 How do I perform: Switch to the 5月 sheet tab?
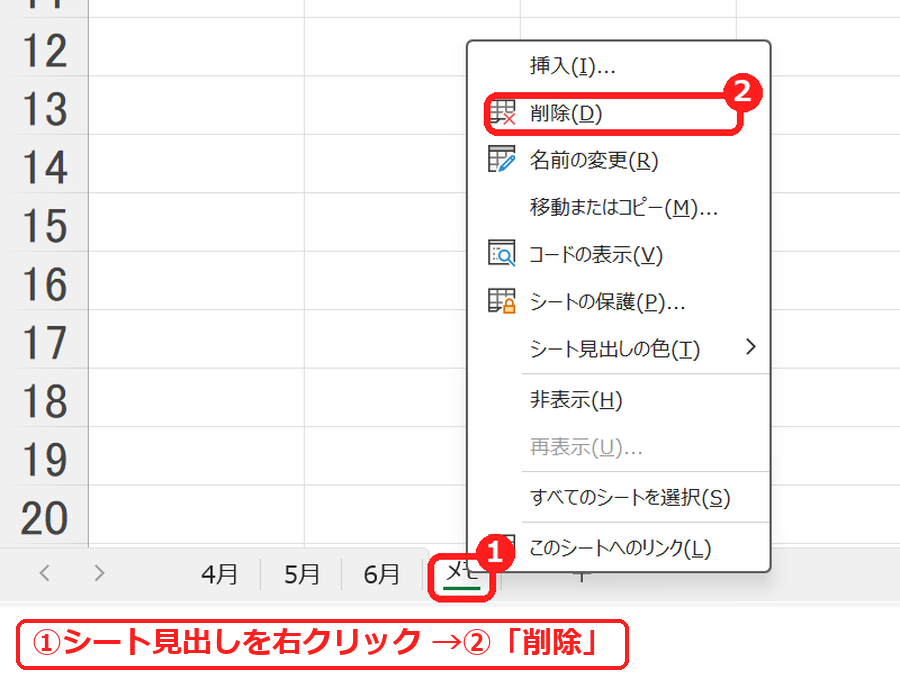pos(302,574)
